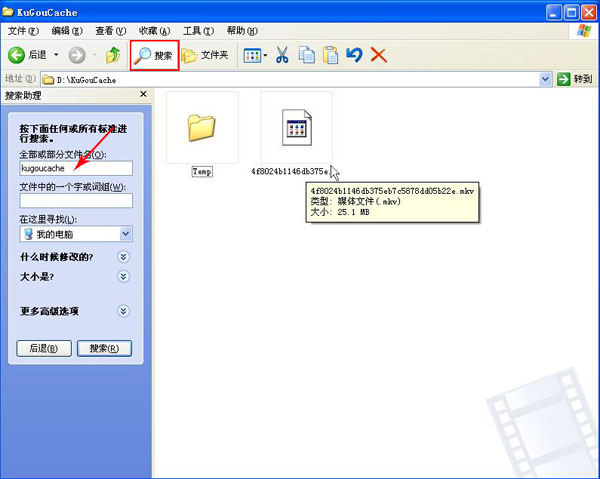
Task: Minimize the KuGouCache window
Action: (553, 13)
